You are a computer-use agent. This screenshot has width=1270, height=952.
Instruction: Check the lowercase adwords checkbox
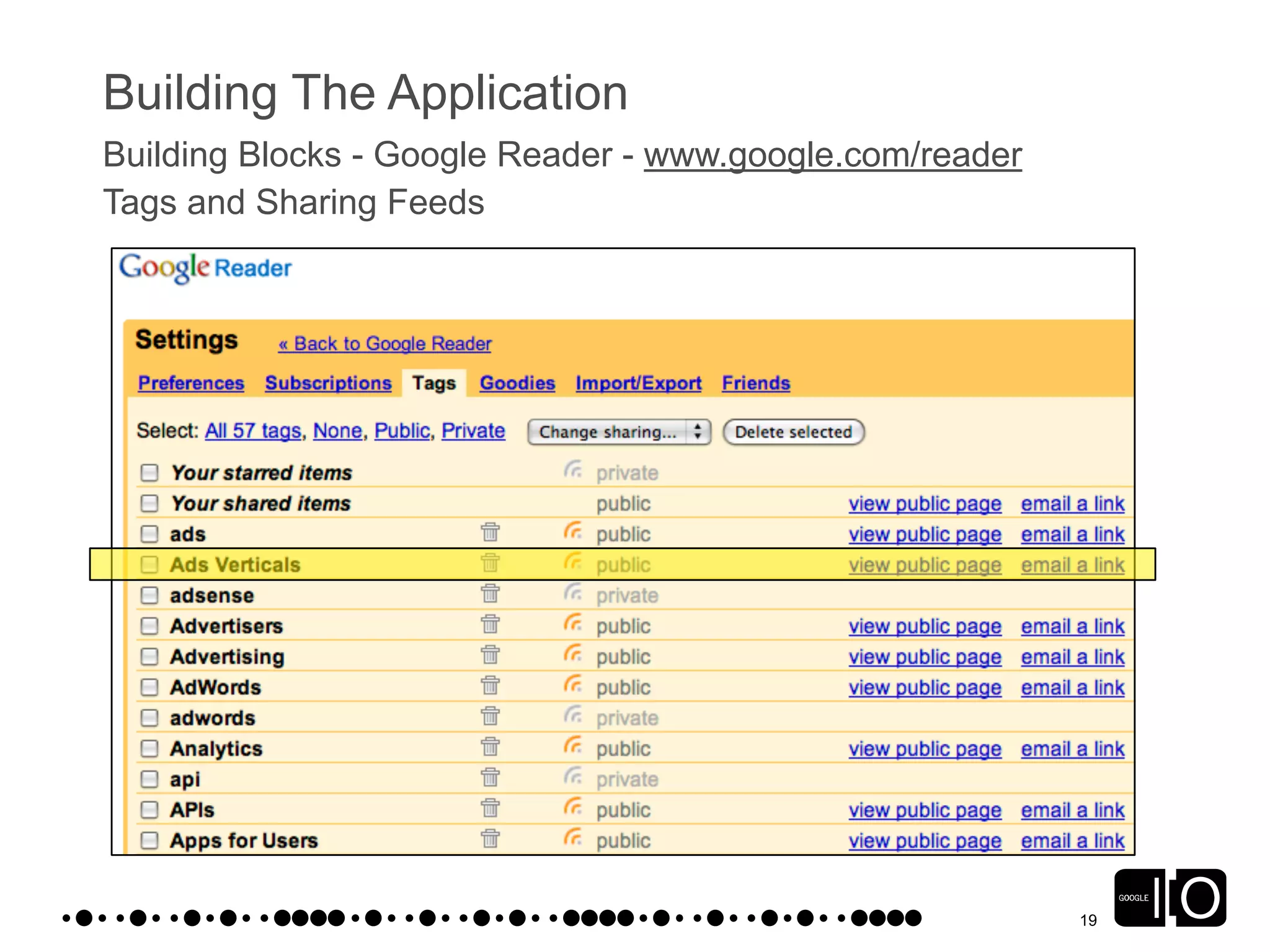pyautogui.click(x=149, y=718)
